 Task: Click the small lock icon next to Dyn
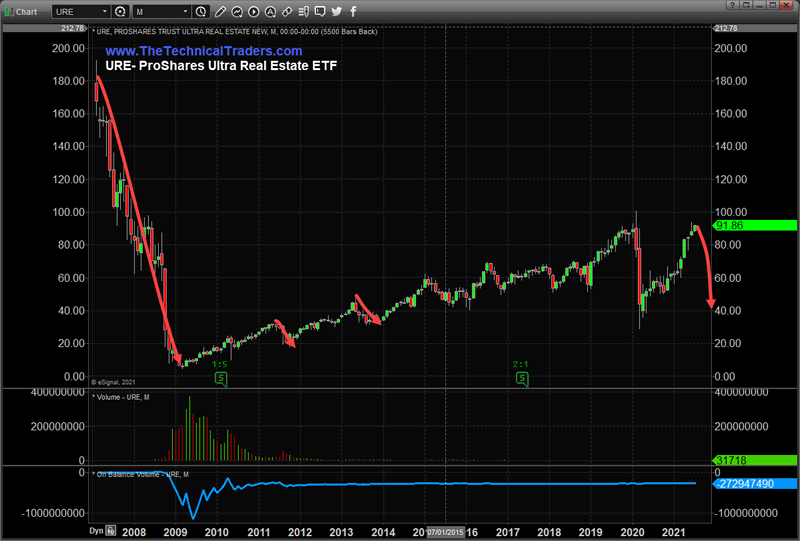coord(110,529)
